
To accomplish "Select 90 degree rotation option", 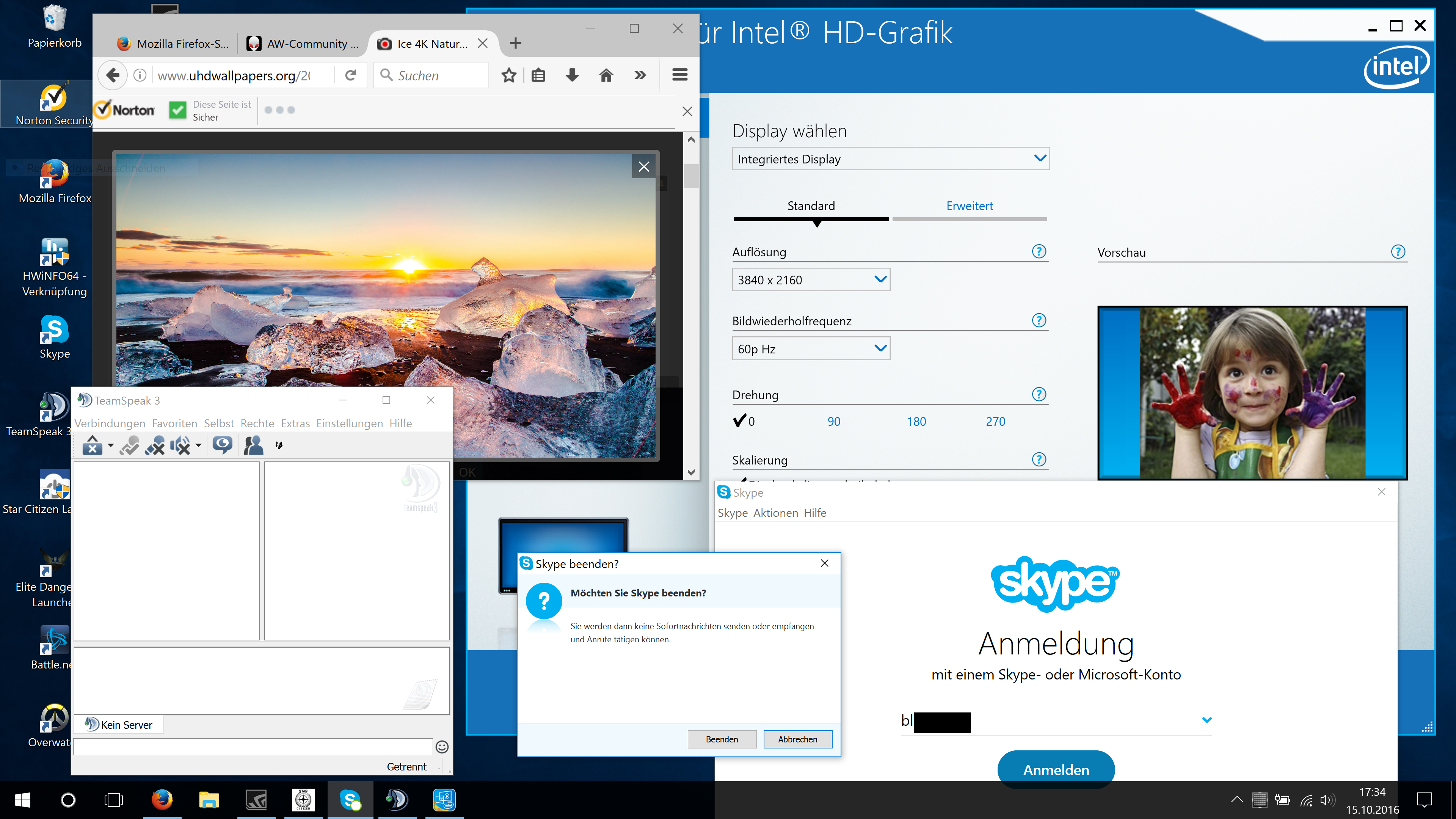I will click(x=834, y=422).
